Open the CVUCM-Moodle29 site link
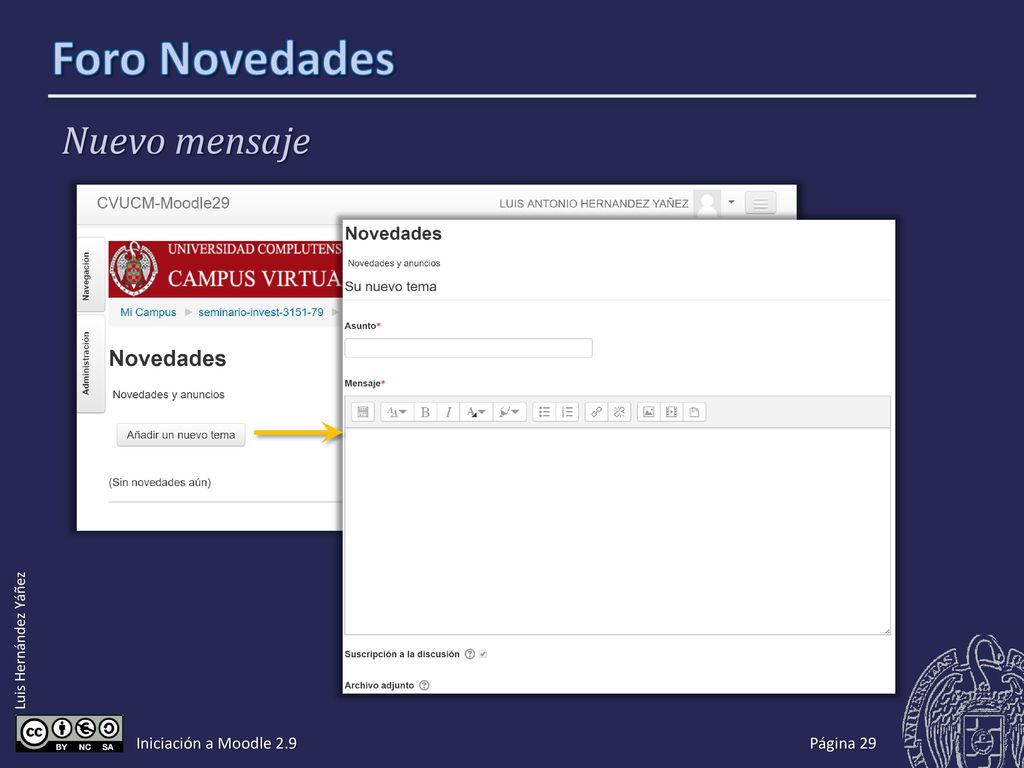Viewport: 1024px width, 768px height. click(163, 203)
